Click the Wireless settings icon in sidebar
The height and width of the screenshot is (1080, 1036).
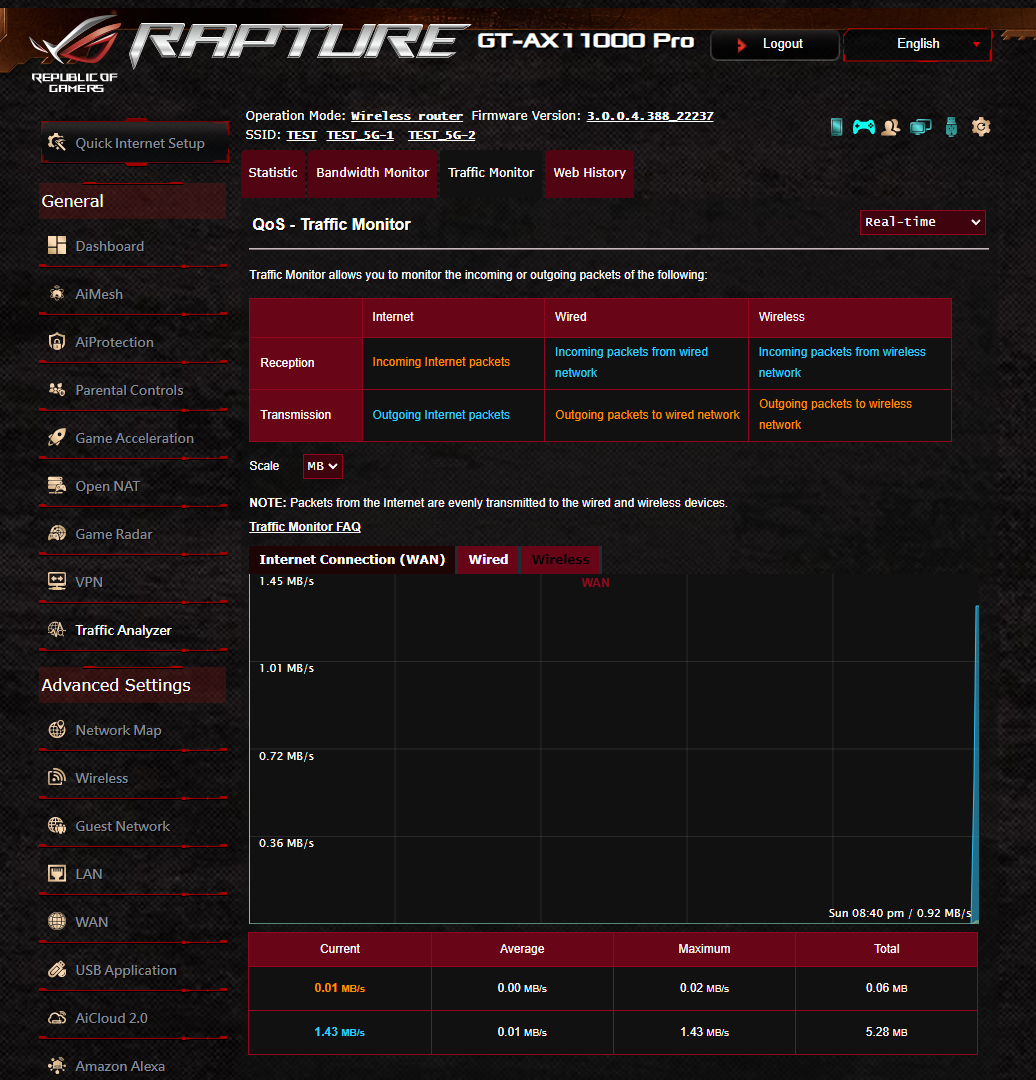pos(57,778)
